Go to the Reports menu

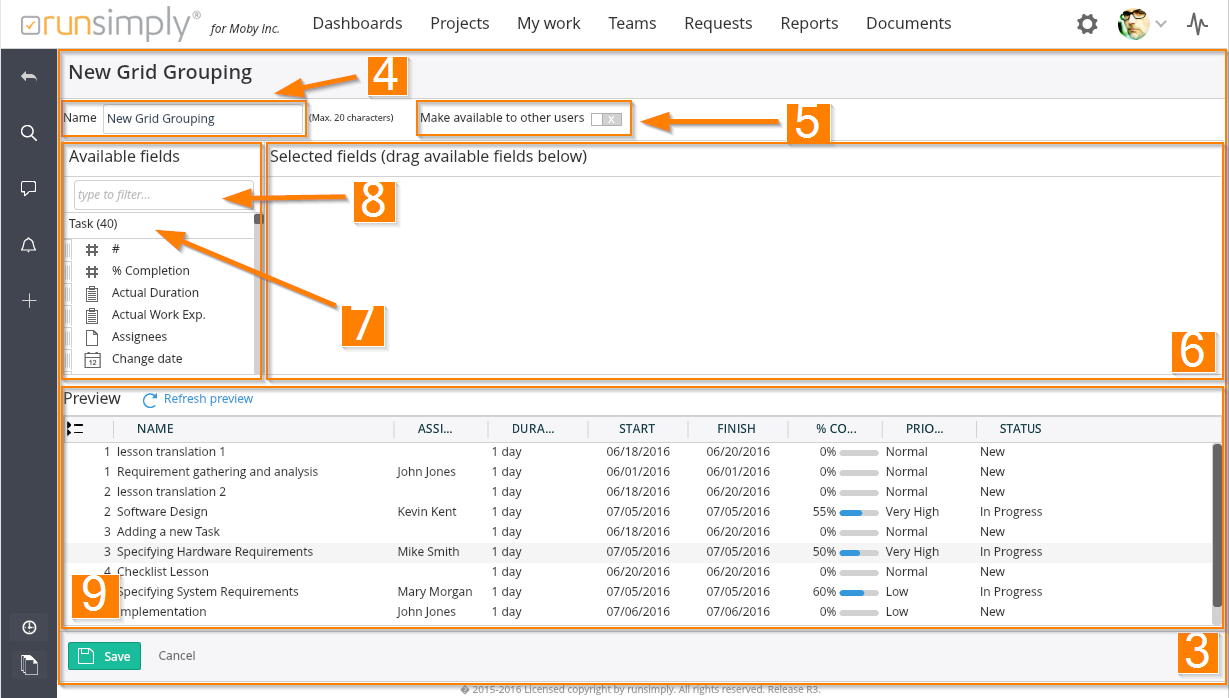809,23
